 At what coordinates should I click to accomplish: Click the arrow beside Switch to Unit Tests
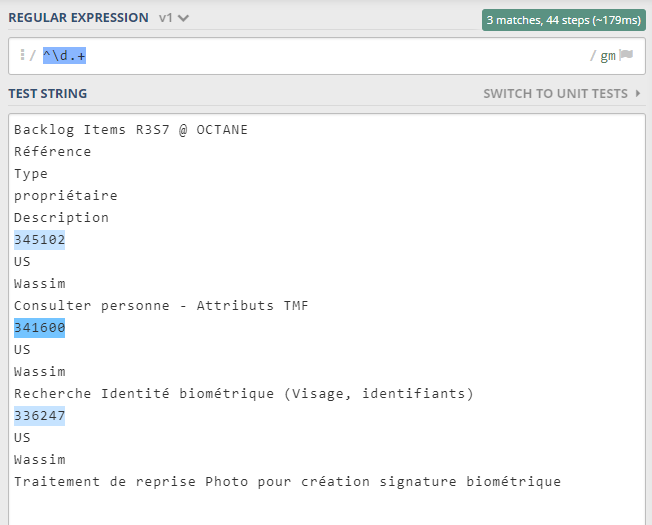[x=638, y=94]
